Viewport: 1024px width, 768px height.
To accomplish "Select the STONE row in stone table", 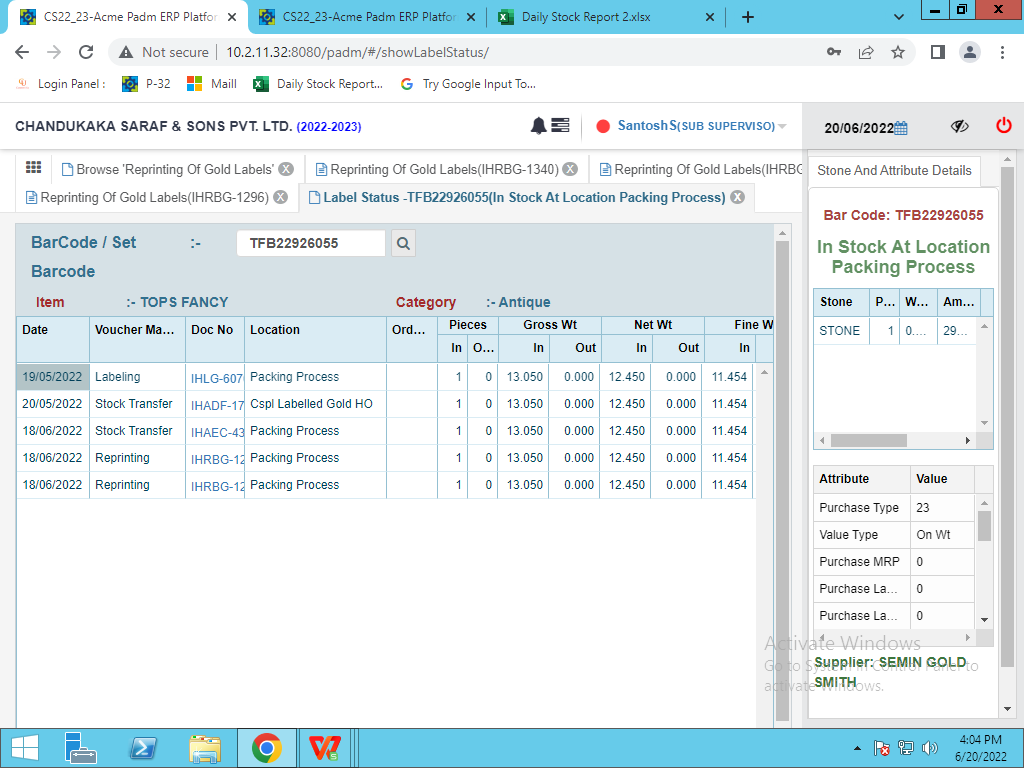I will click(895, 330).
